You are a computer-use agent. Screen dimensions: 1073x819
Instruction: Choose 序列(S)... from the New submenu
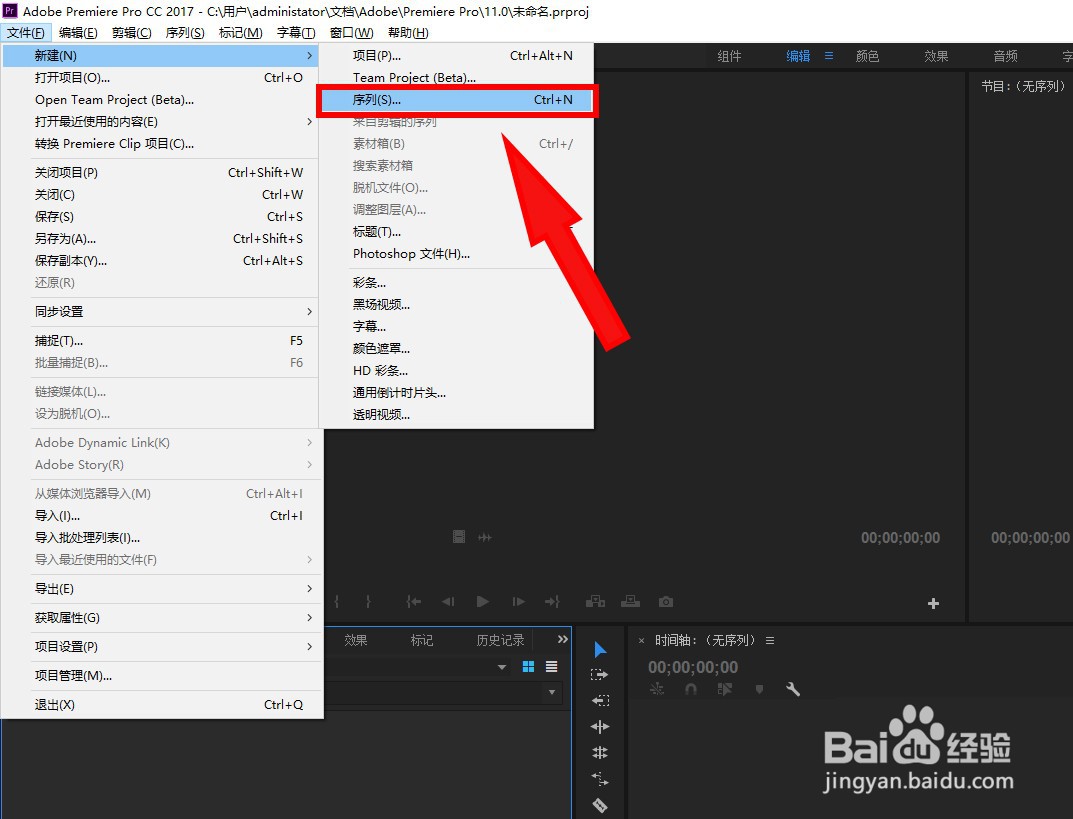click(457, 100)
